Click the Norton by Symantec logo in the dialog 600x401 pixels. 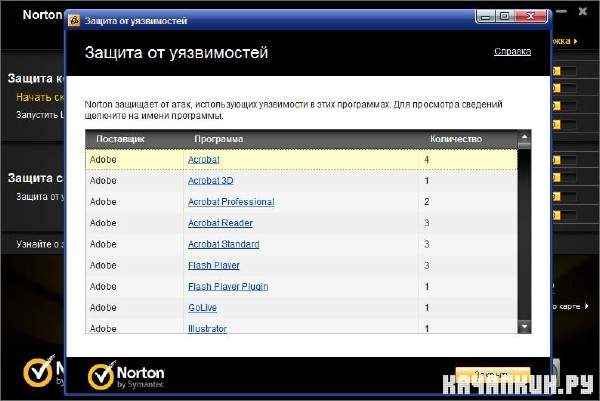[x=126, y=375]
